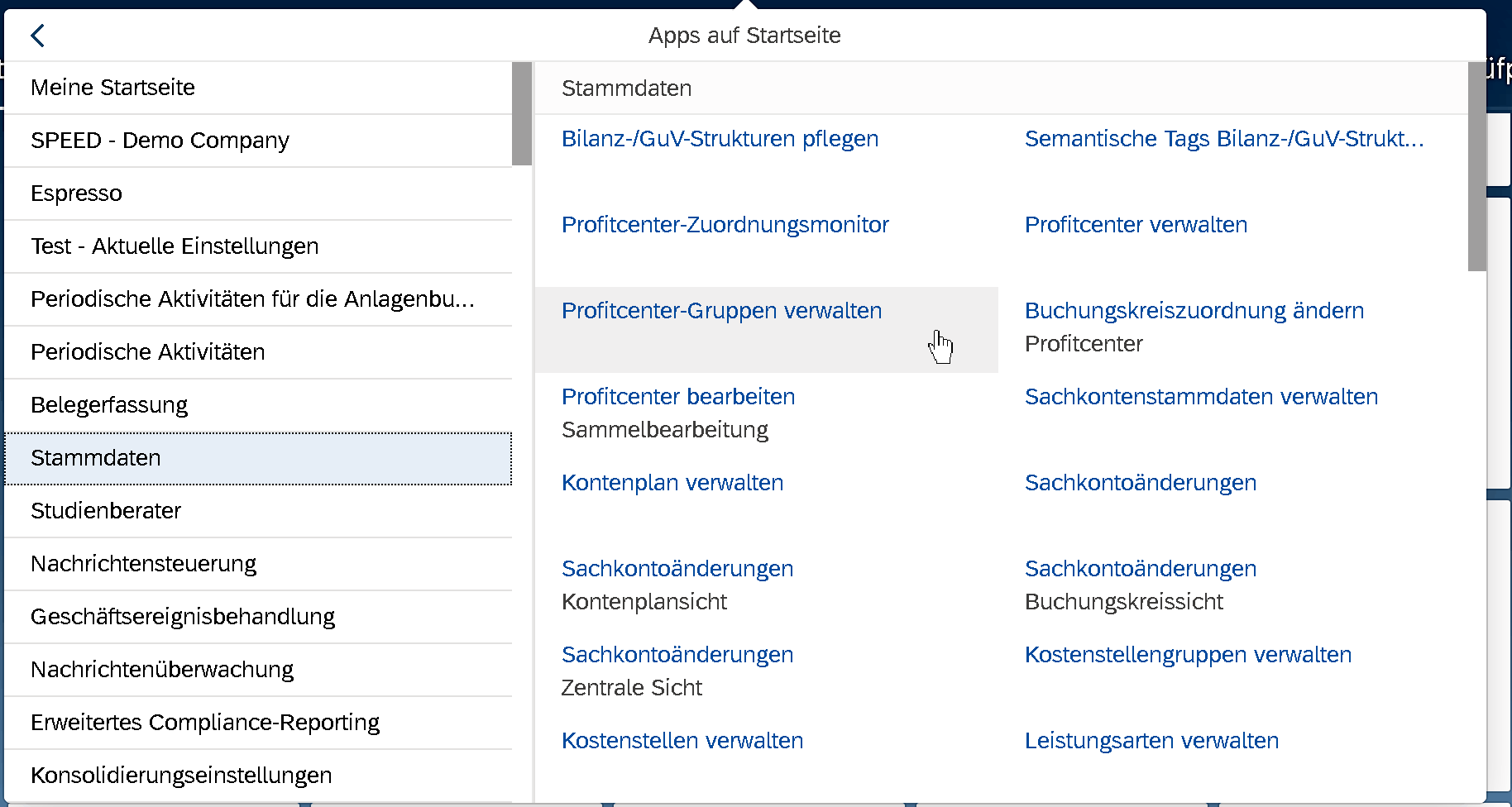Choose Test - Aktuelle Einstellungen
This screenshot has height=807, width=1512.
coord(258,246)
